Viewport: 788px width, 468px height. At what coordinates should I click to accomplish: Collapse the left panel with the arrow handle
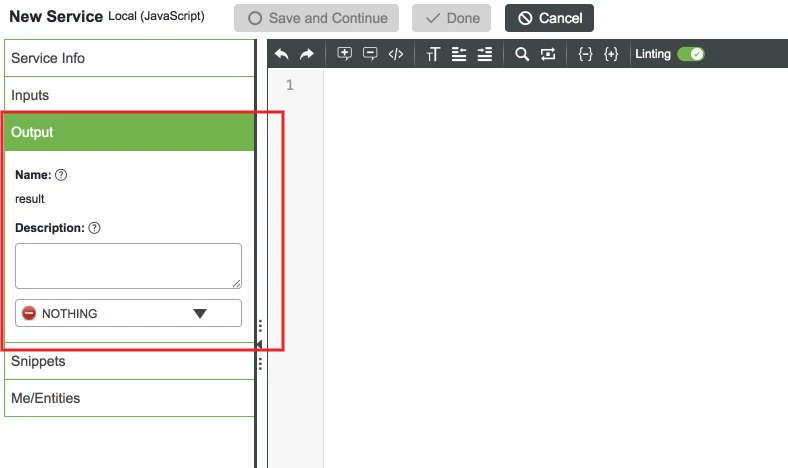259,344
